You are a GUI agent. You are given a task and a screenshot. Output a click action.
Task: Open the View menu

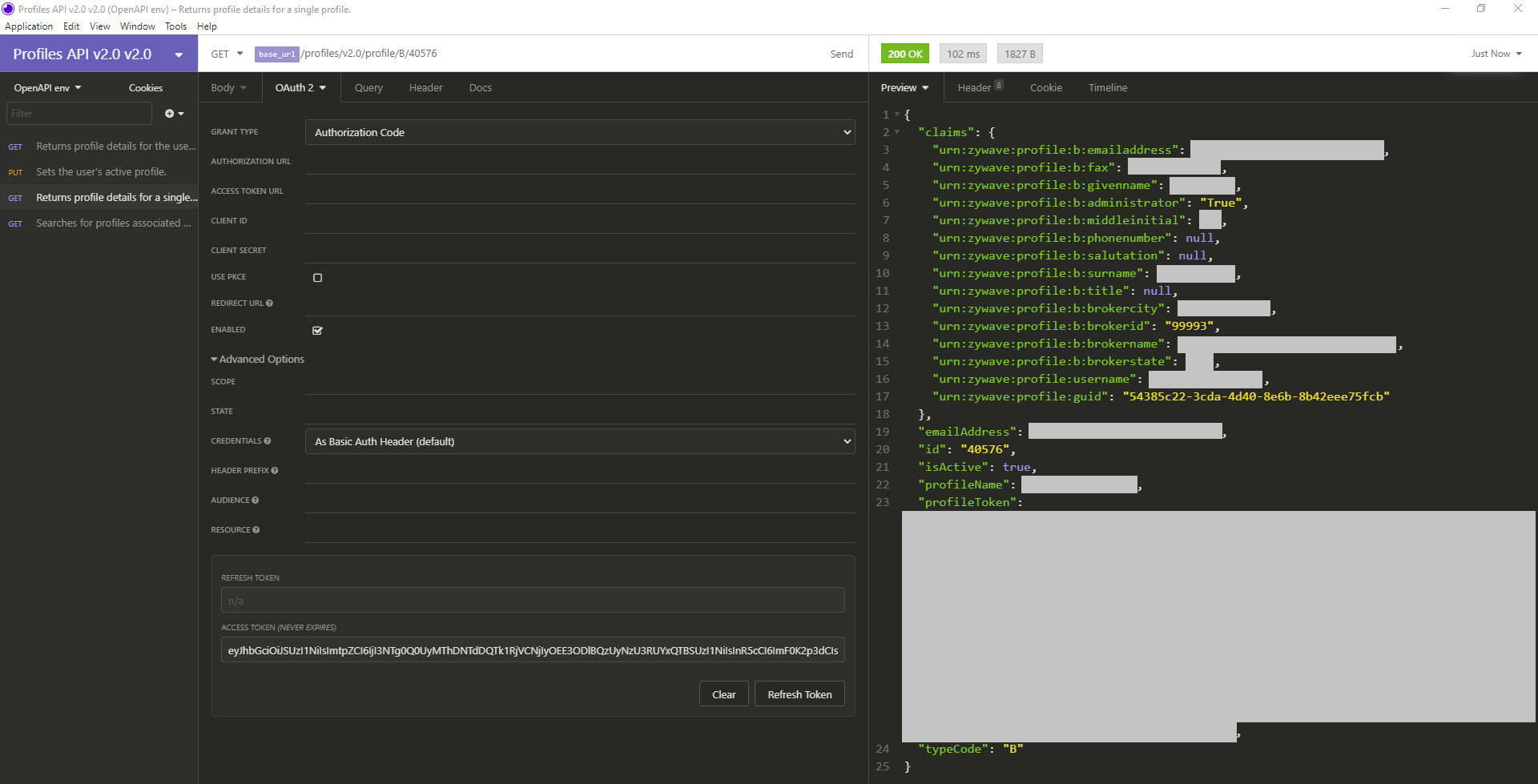100,26
